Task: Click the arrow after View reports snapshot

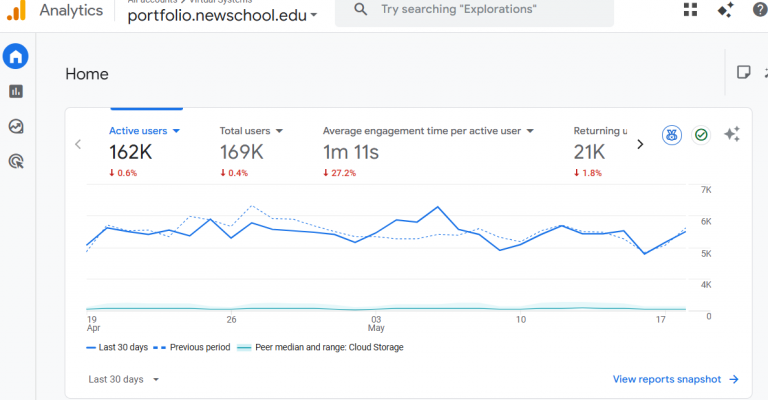Action: point(734,379)
